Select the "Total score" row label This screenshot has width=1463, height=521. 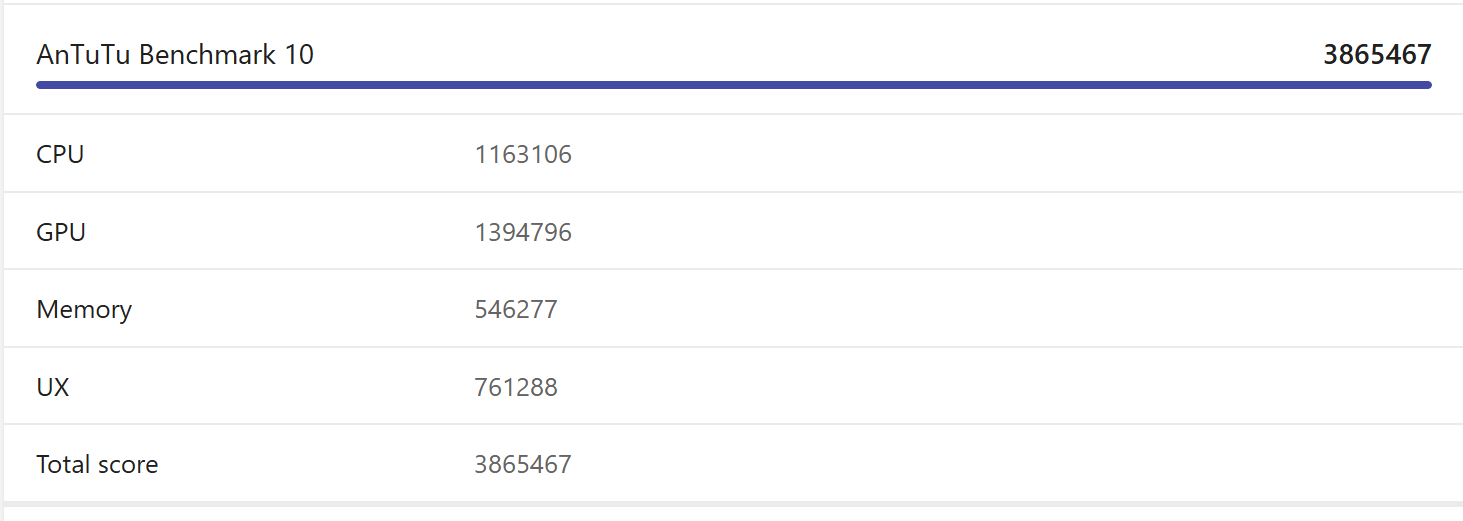[97, 465]
